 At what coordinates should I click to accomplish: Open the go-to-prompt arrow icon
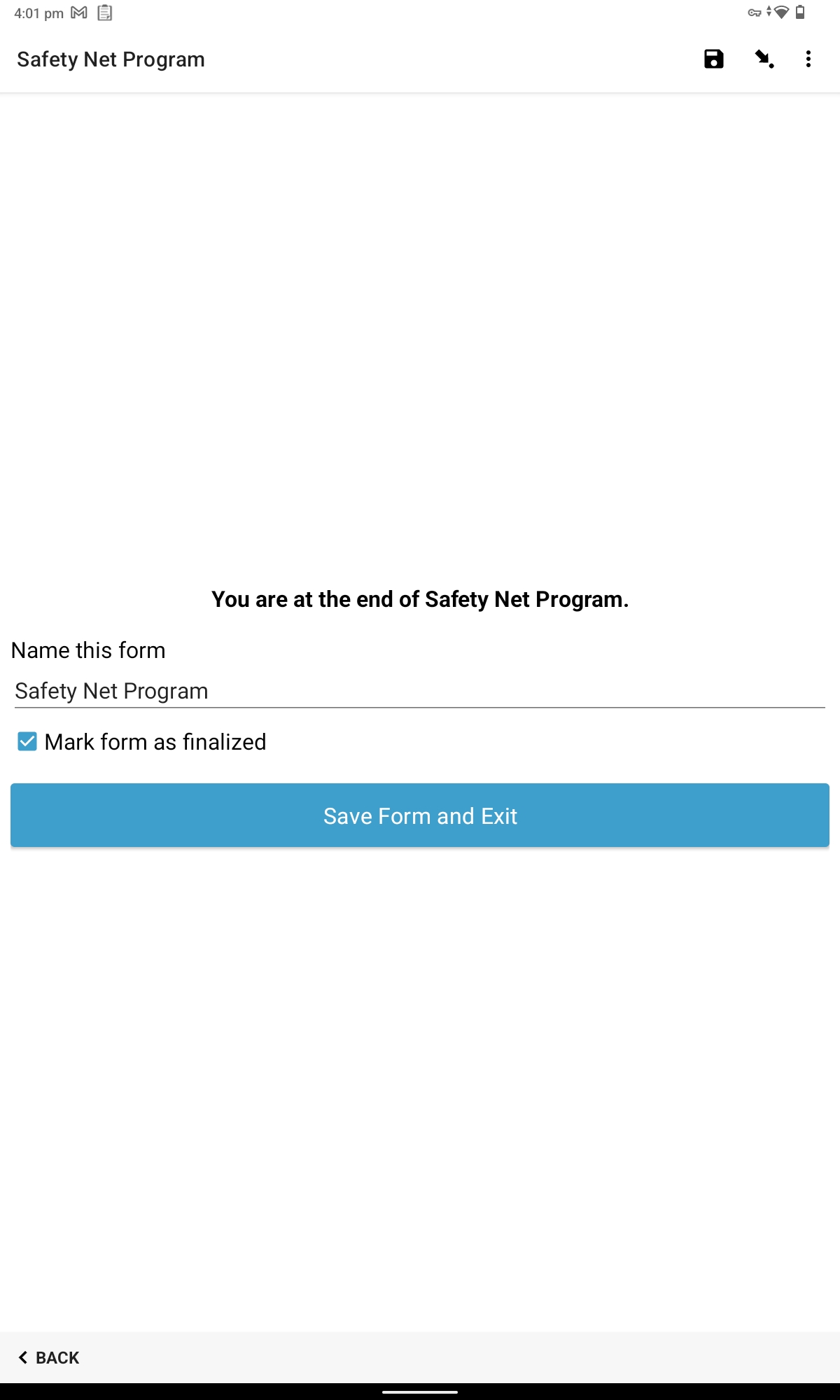click(x=764, y=59)
